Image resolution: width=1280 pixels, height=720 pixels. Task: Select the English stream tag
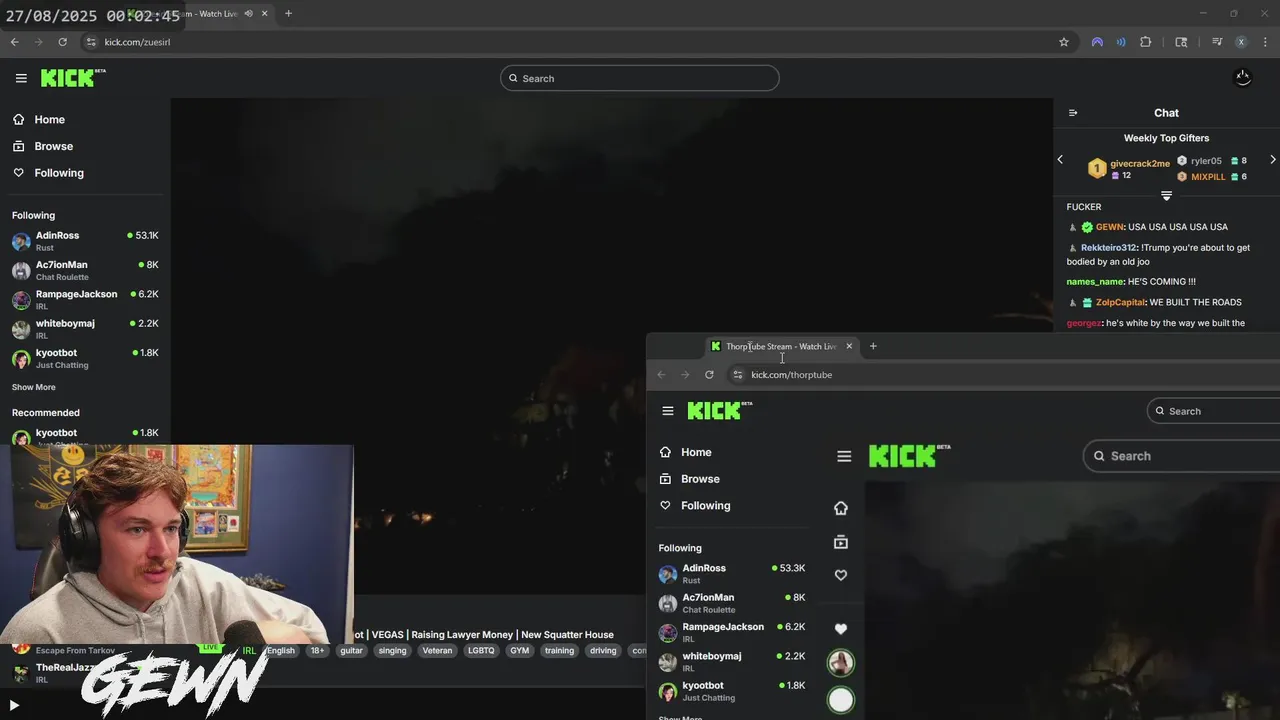(281, 650)
